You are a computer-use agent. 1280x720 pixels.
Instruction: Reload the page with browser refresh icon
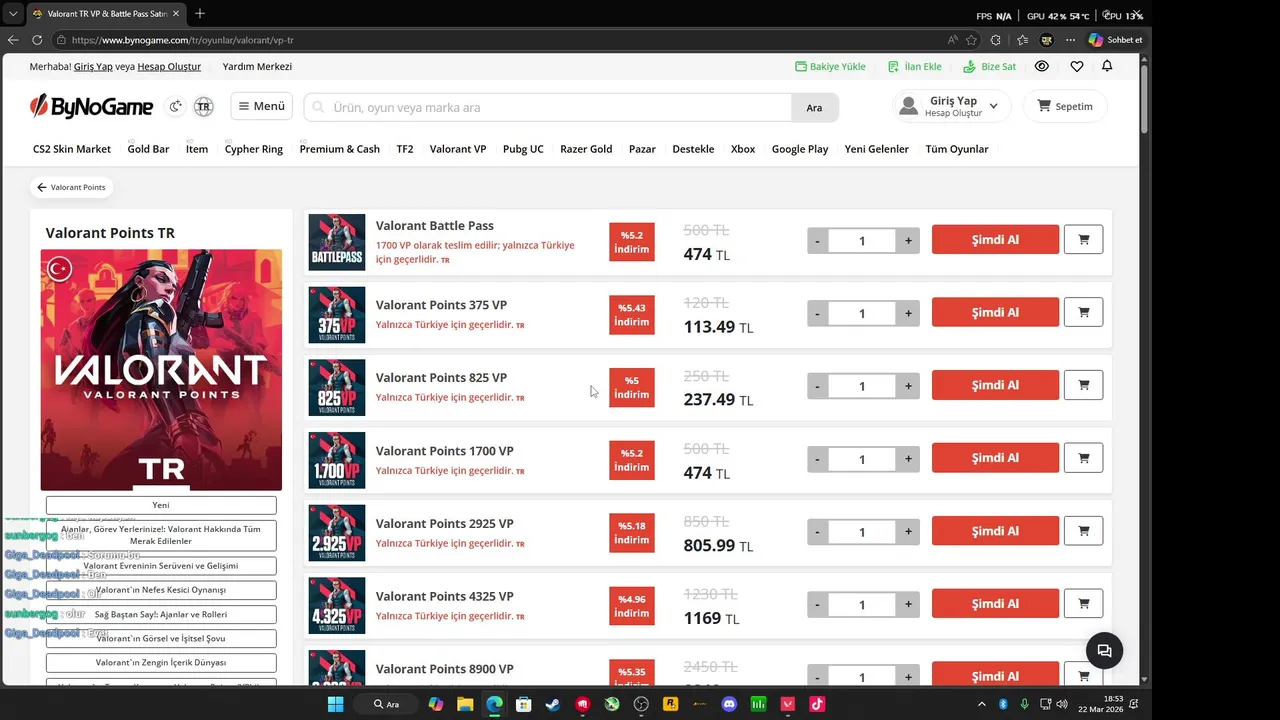37,40
